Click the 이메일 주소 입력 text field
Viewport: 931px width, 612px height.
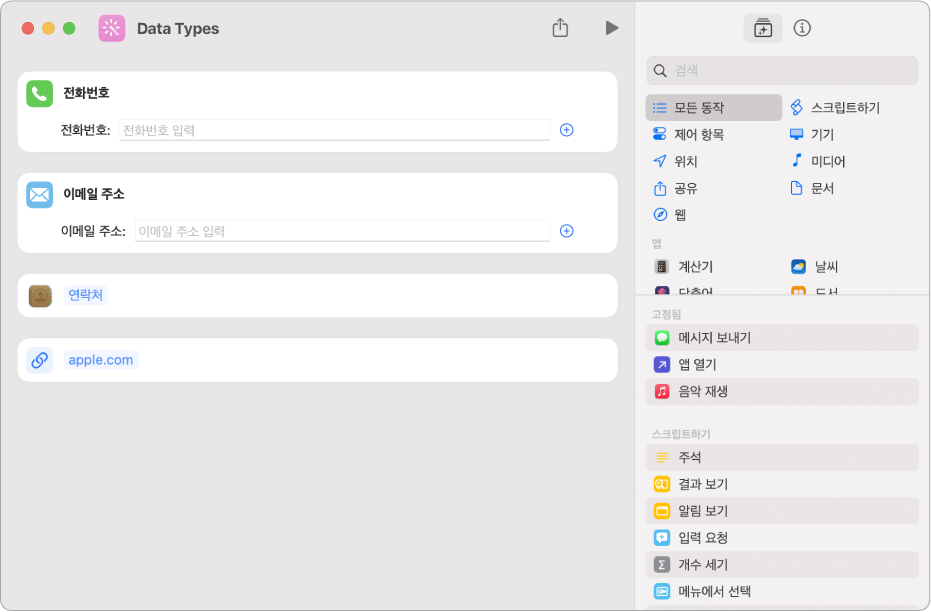tap(343, 231)
